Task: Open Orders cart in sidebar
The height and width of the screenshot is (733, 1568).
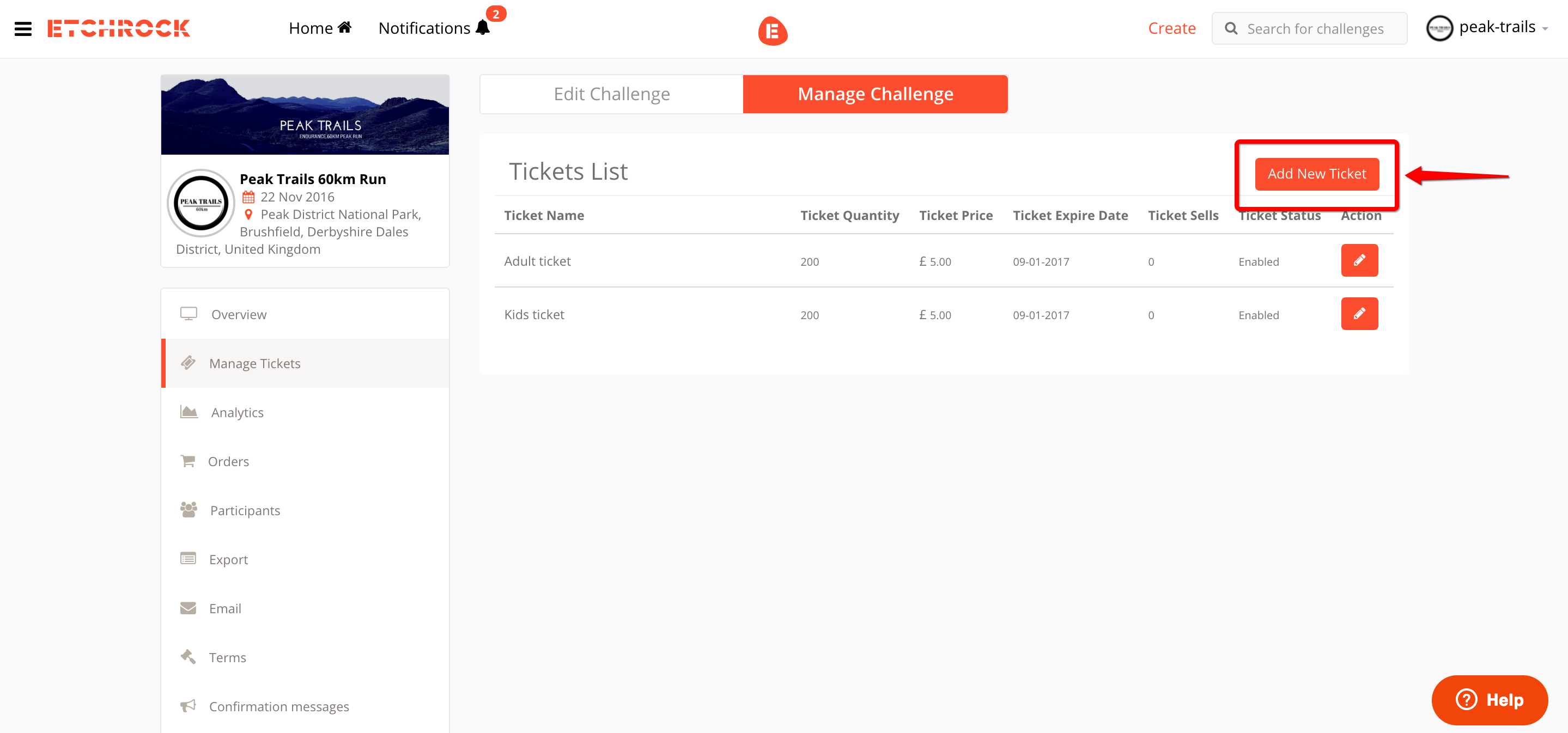Action: tap(228, 461)
